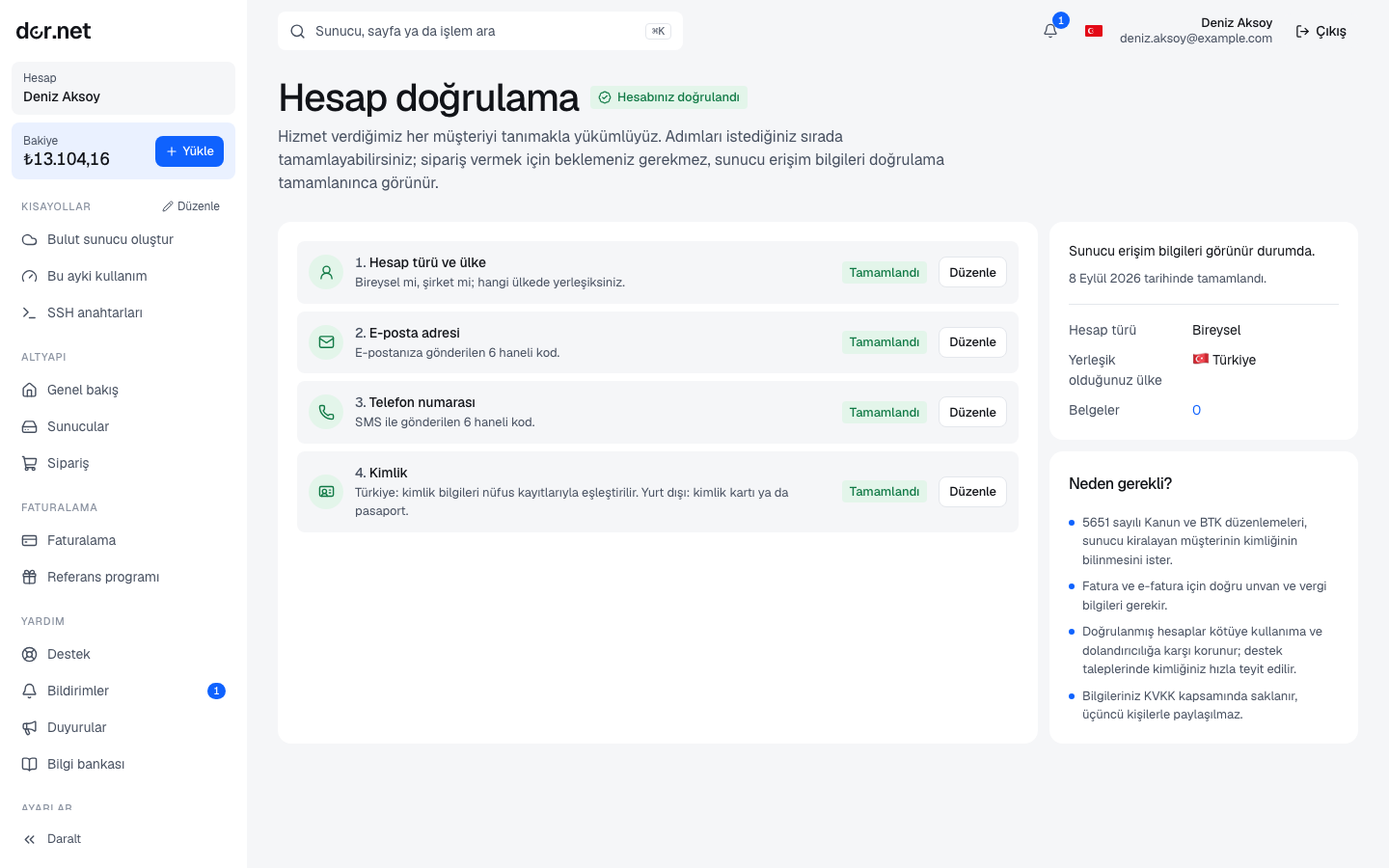This screenshot has width=1389, height=868.
Task: Click the gift icon for Referans programı
Action: [x=30, y=577]
